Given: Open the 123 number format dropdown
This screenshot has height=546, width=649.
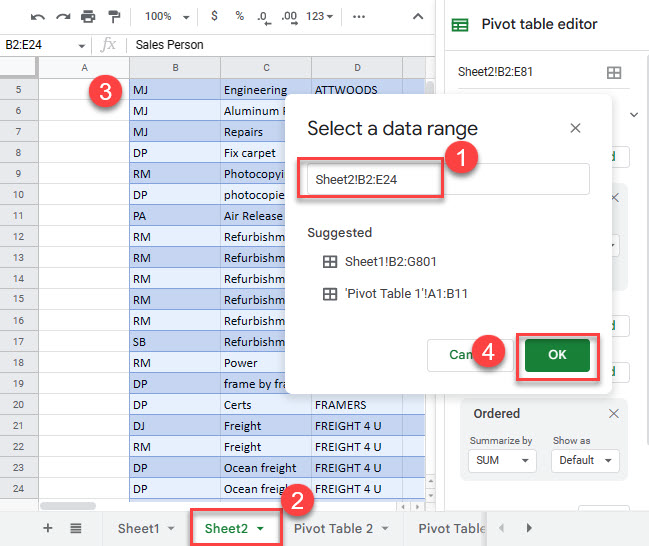Looking at the screenshot, I should tap(320, 17).
